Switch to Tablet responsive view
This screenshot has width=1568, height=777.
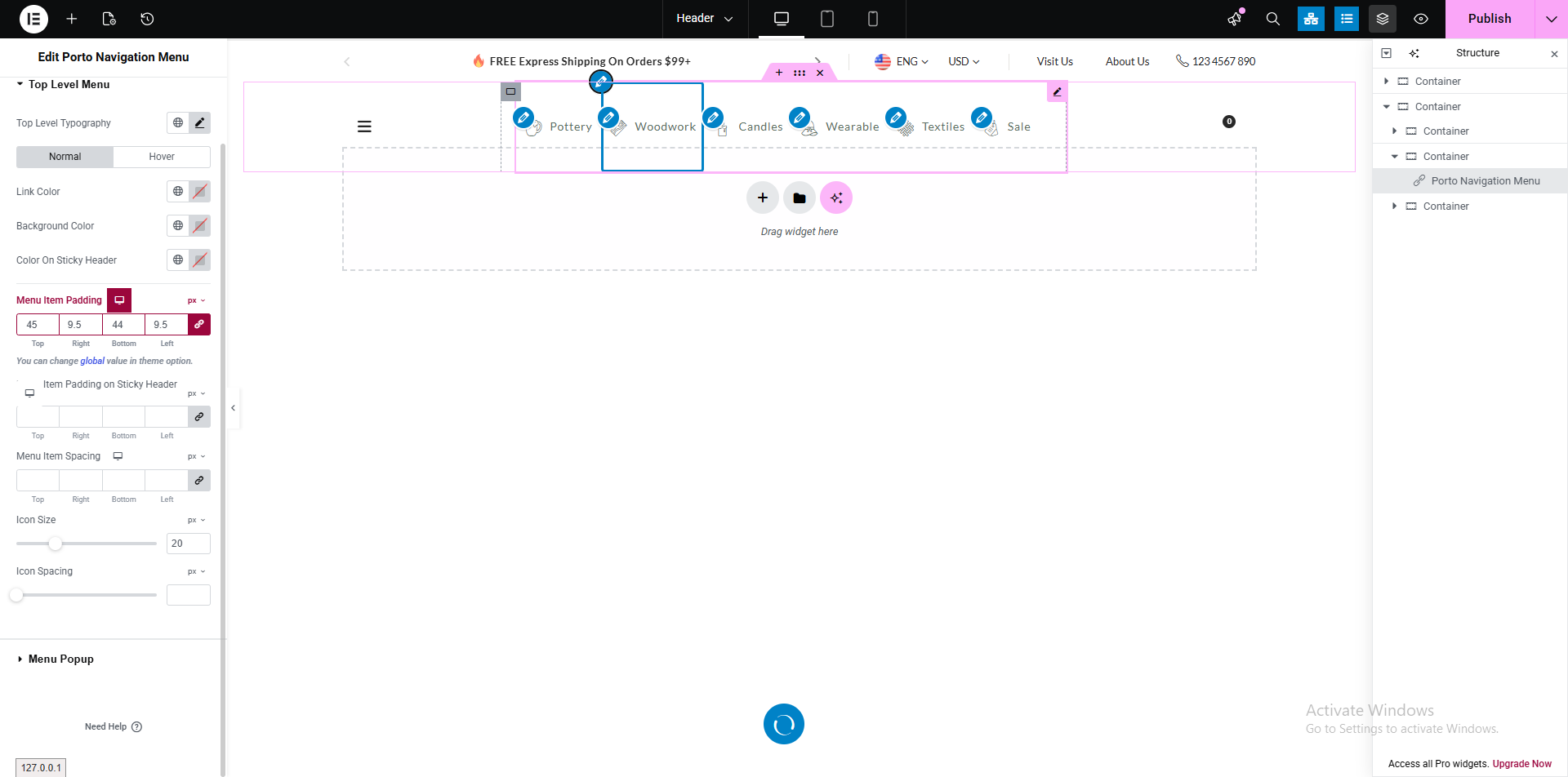tap(827, 19)
